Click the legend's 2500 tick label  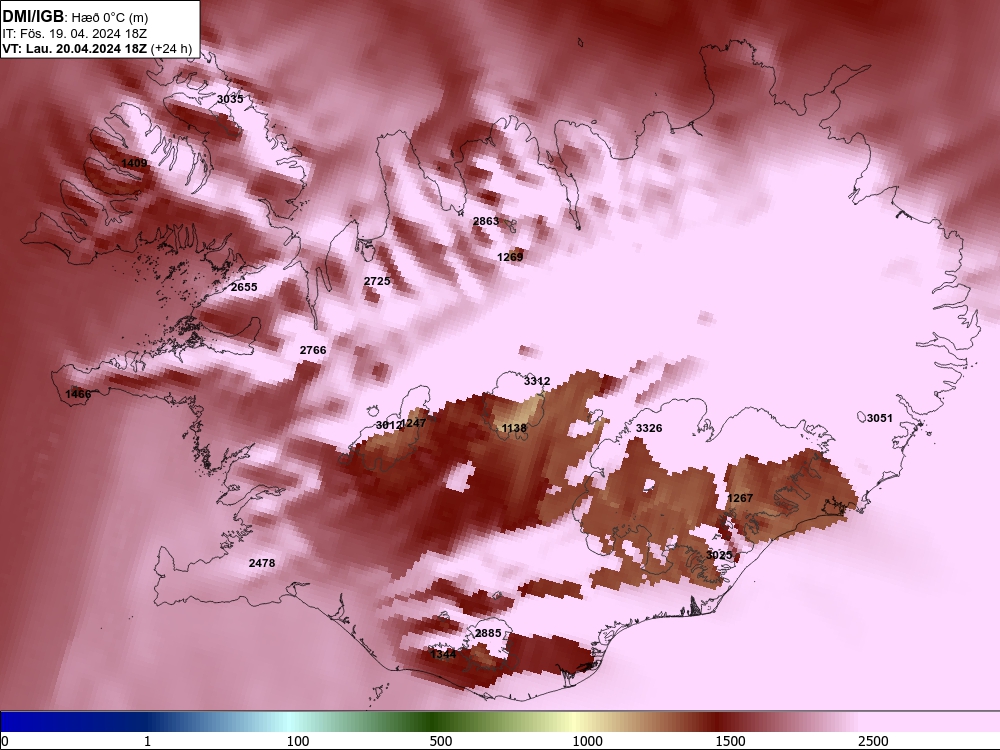click(873, 741)
